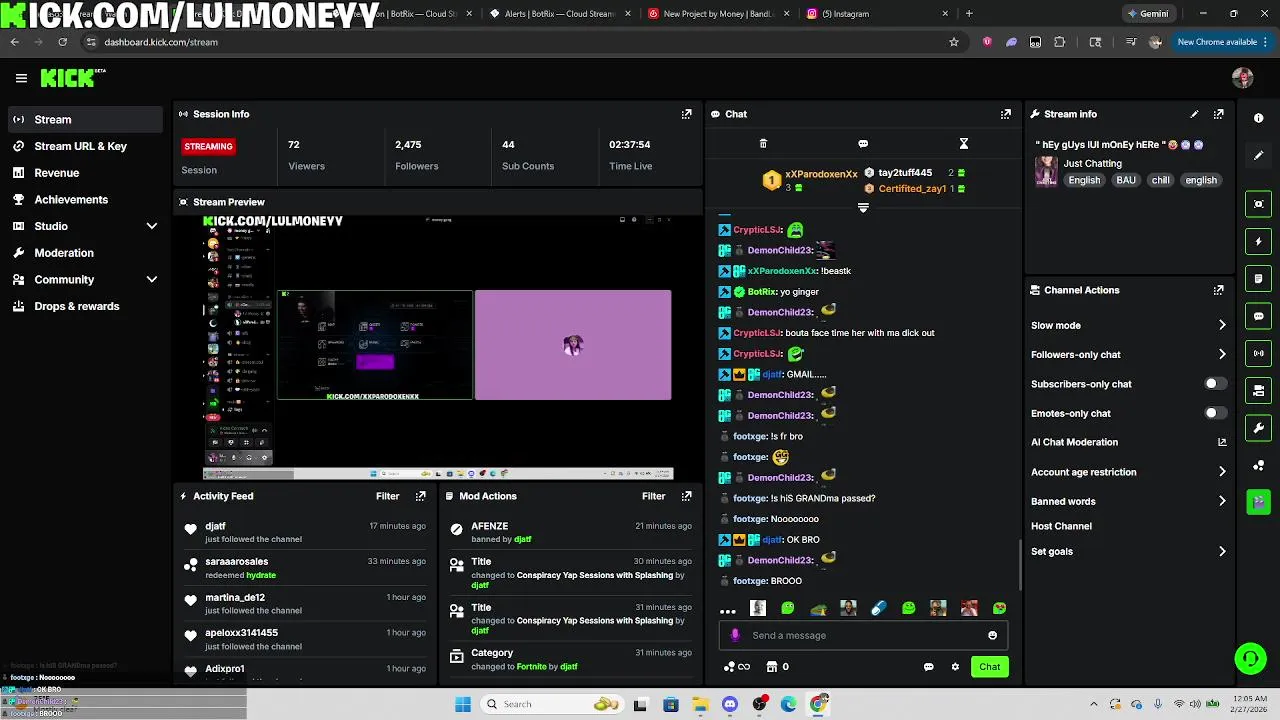1280x720 pixels.
Task: Click the lightning bolt icon in right sidebar
Action: [1258, 242]
